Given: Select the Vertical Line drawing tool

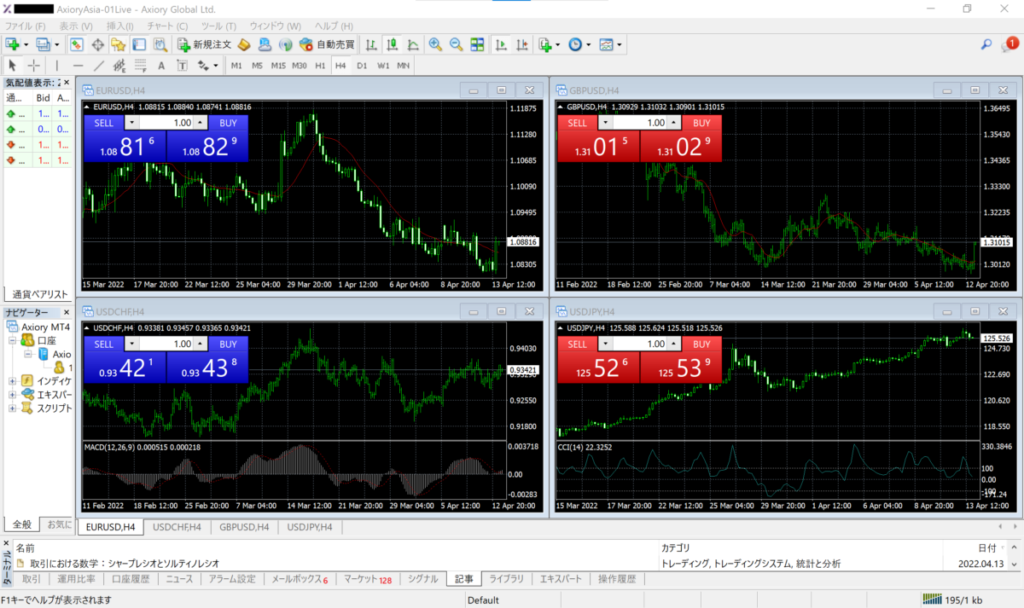Looking at the screenshot, I should click(57, 65).
